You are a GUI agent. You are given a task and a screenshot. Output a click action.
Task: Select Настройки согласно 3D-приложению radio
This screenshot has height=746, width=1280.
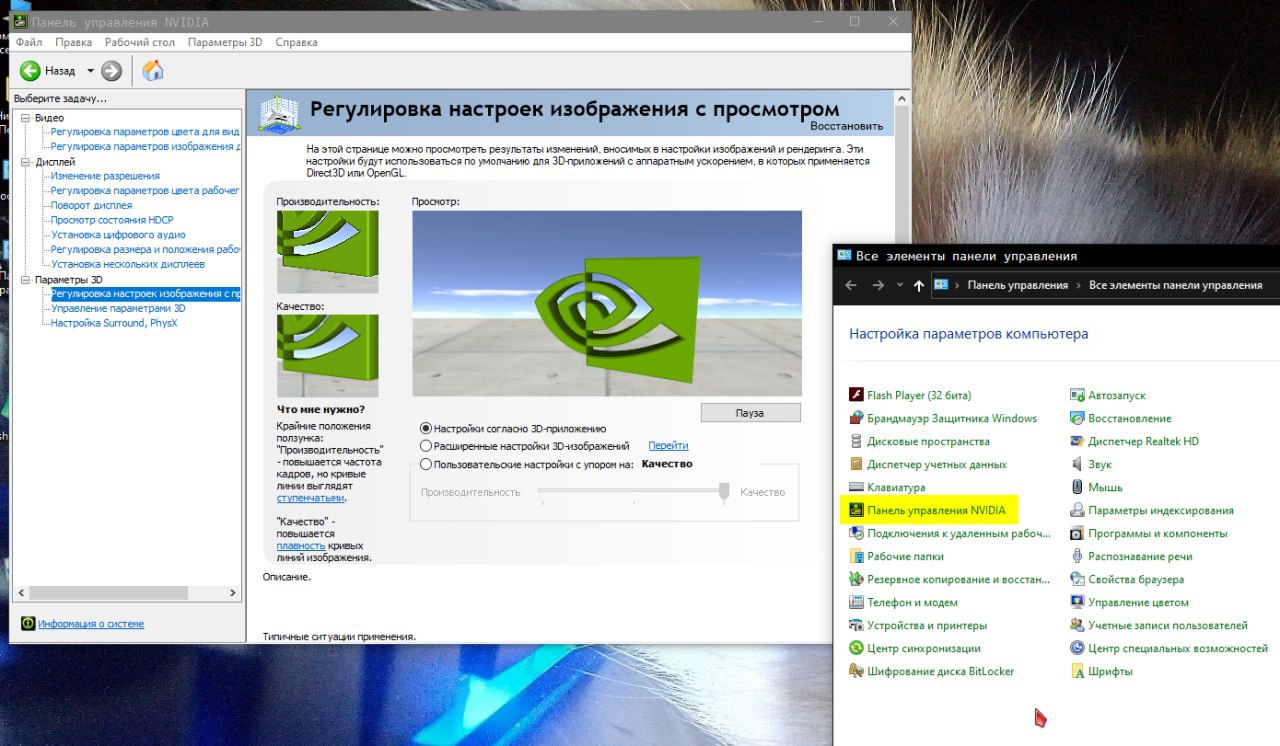tap(426, 428)
